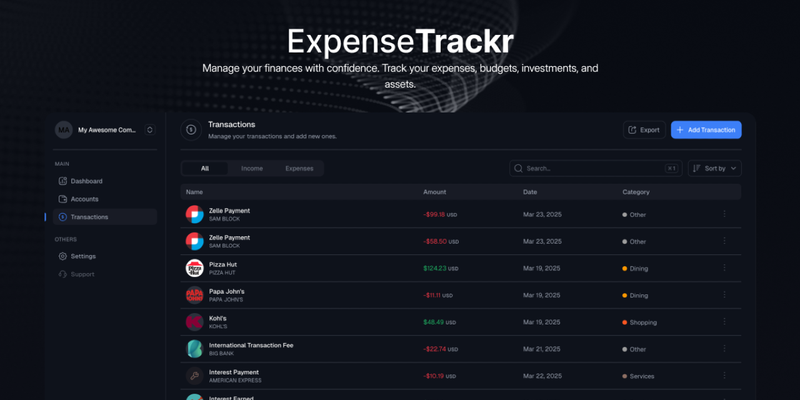
Task: Click the Pizza Hut merchant logo
Action: tap(194, 268)
